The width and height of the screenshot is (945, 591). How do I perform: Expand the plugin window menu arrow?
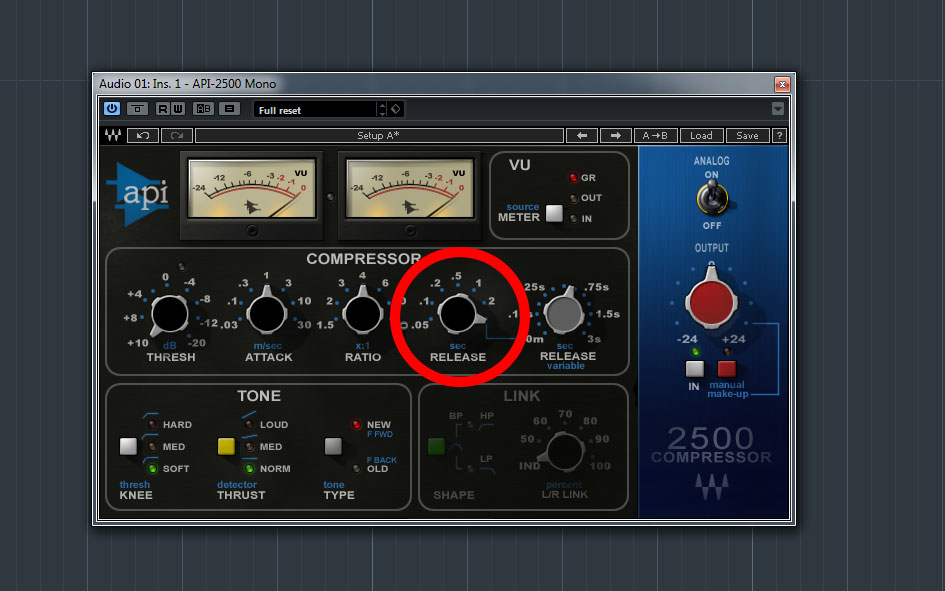pyautogui.click(x=778, y=108)
